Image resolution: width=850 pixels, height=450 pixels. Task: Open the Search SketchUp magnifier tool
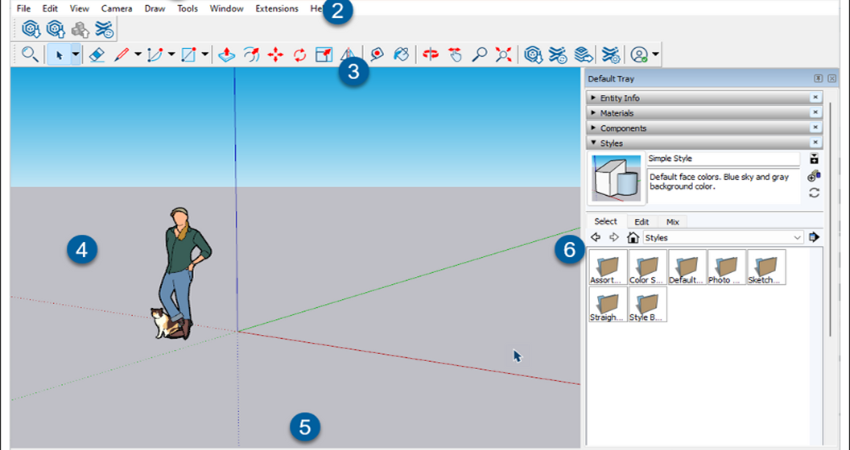[x=29, y=54]
